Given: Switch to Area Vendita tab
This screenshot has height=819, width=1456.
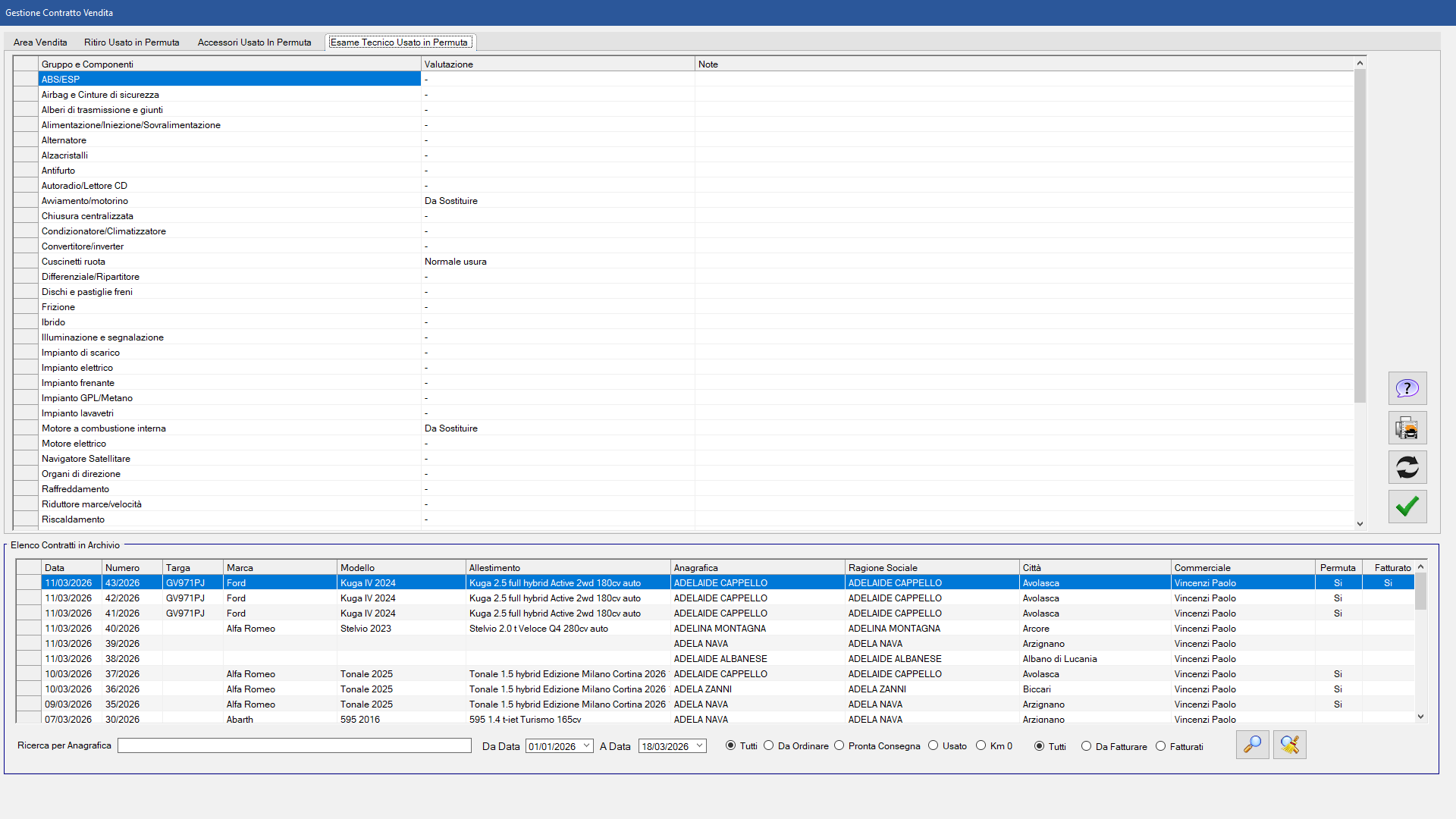Looking at the screenshot, I should pos(40,42).
